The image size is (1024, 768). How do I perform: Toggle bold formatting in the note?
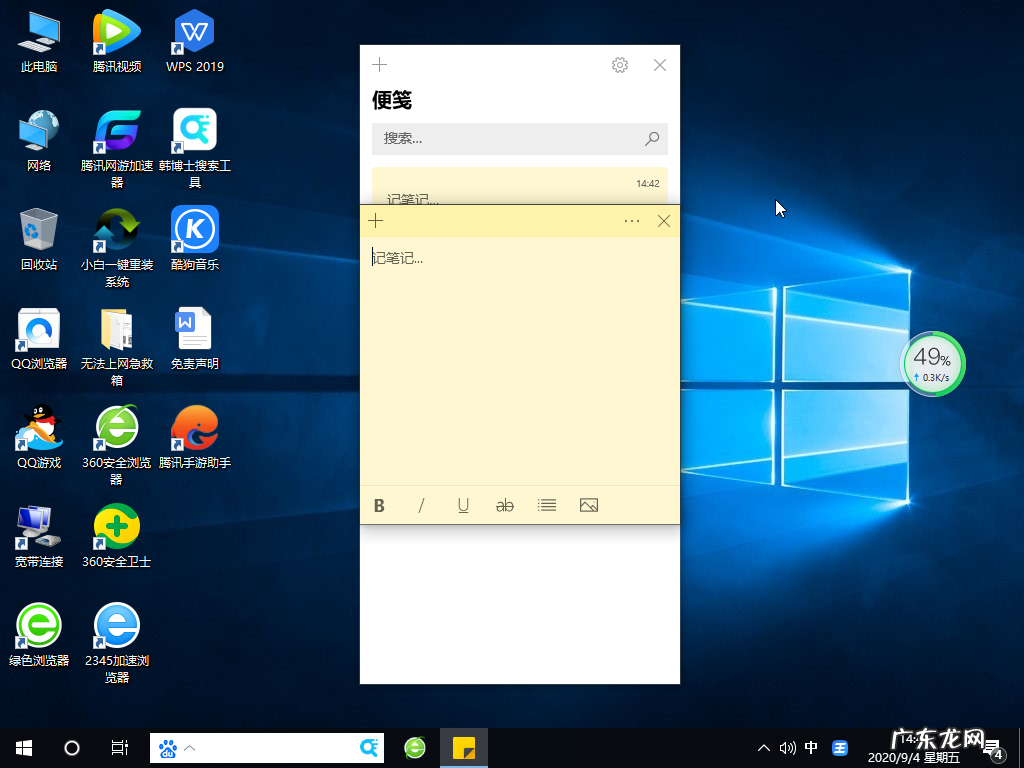click(x=379, y=505)
